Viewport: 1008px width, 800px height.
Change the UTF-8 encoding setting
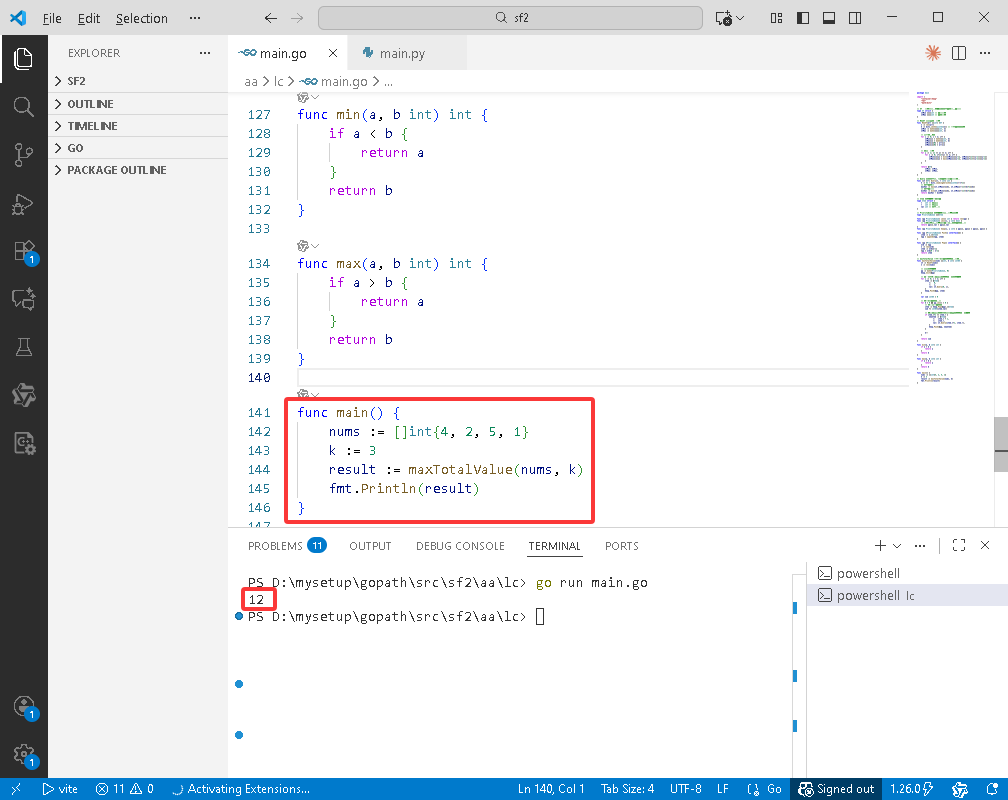685,789
